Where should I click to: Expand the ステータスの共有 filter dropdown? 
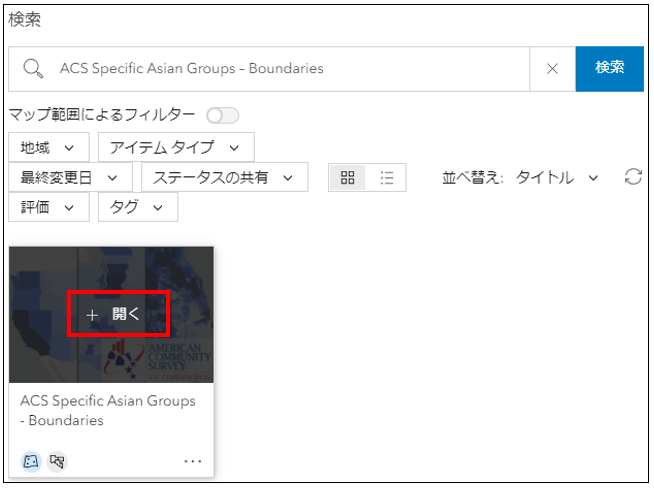(224, 178)
